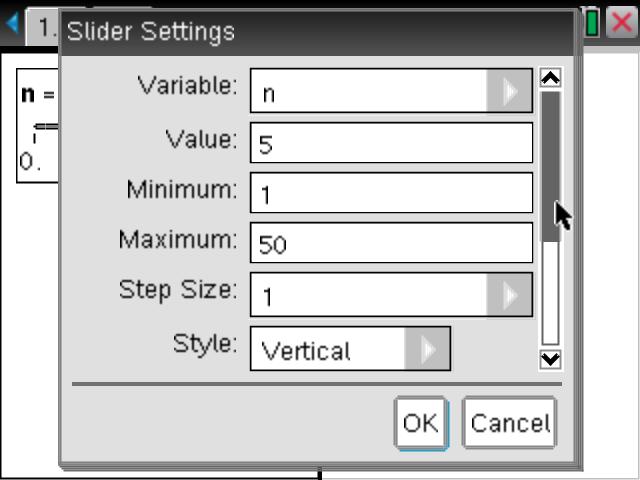Click the battery status icon

point(592,24)
